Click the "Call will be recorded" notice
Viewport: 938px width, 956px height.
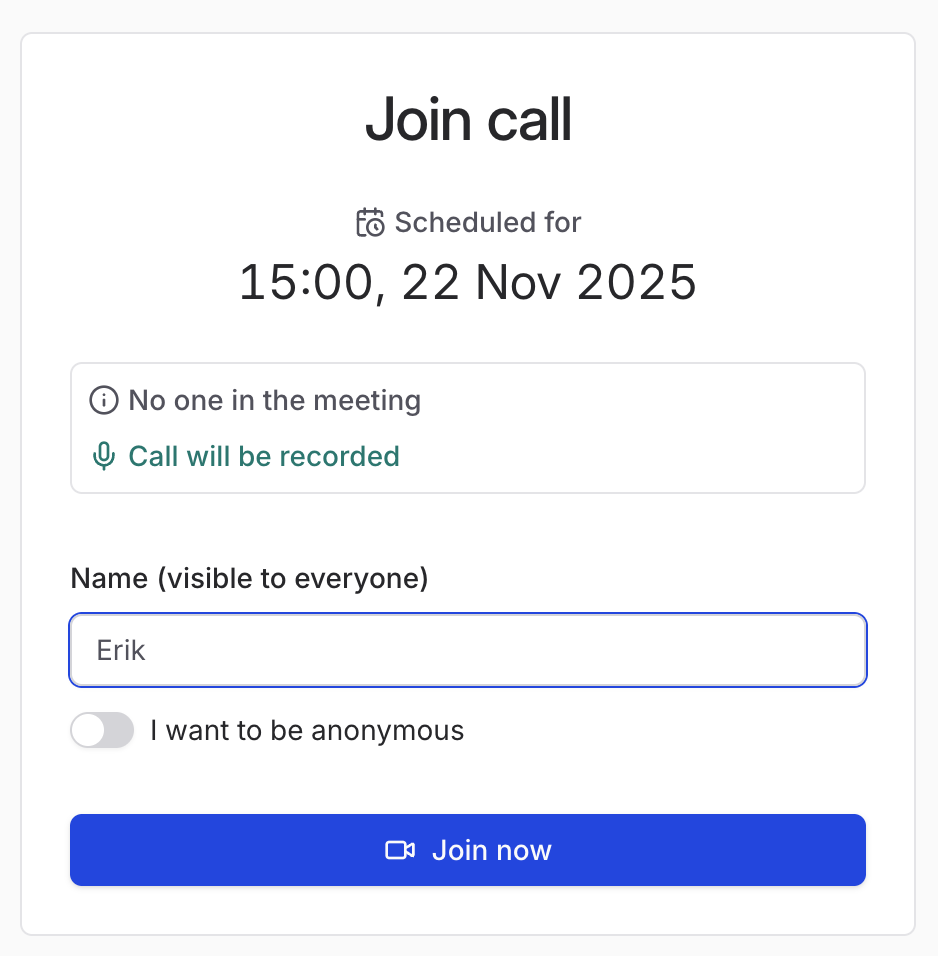[264, 457]
